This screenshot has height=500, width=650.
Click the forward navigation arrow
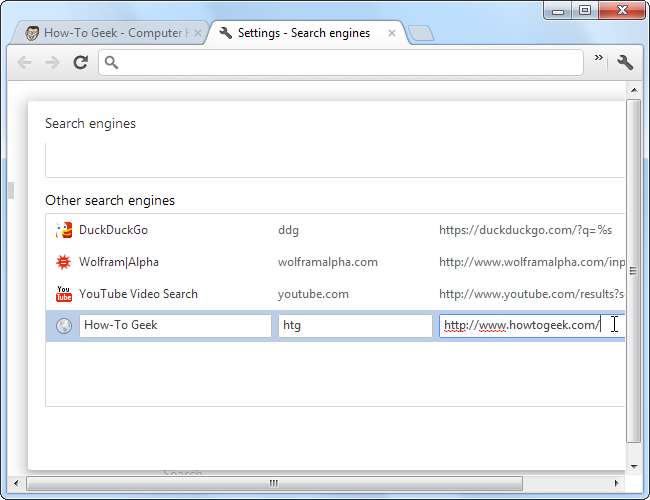(x=53, y=62)
